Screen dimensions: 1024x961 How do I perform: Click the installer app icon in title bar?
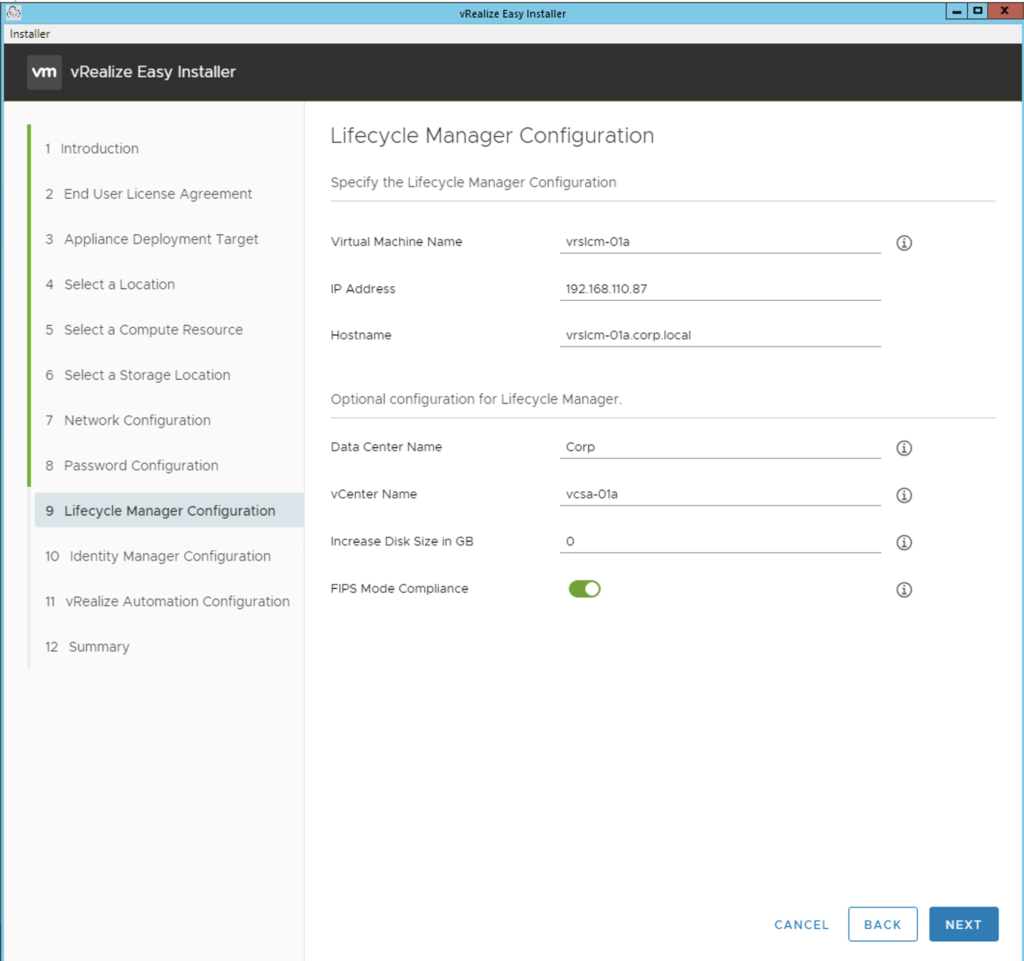(14, 13)
